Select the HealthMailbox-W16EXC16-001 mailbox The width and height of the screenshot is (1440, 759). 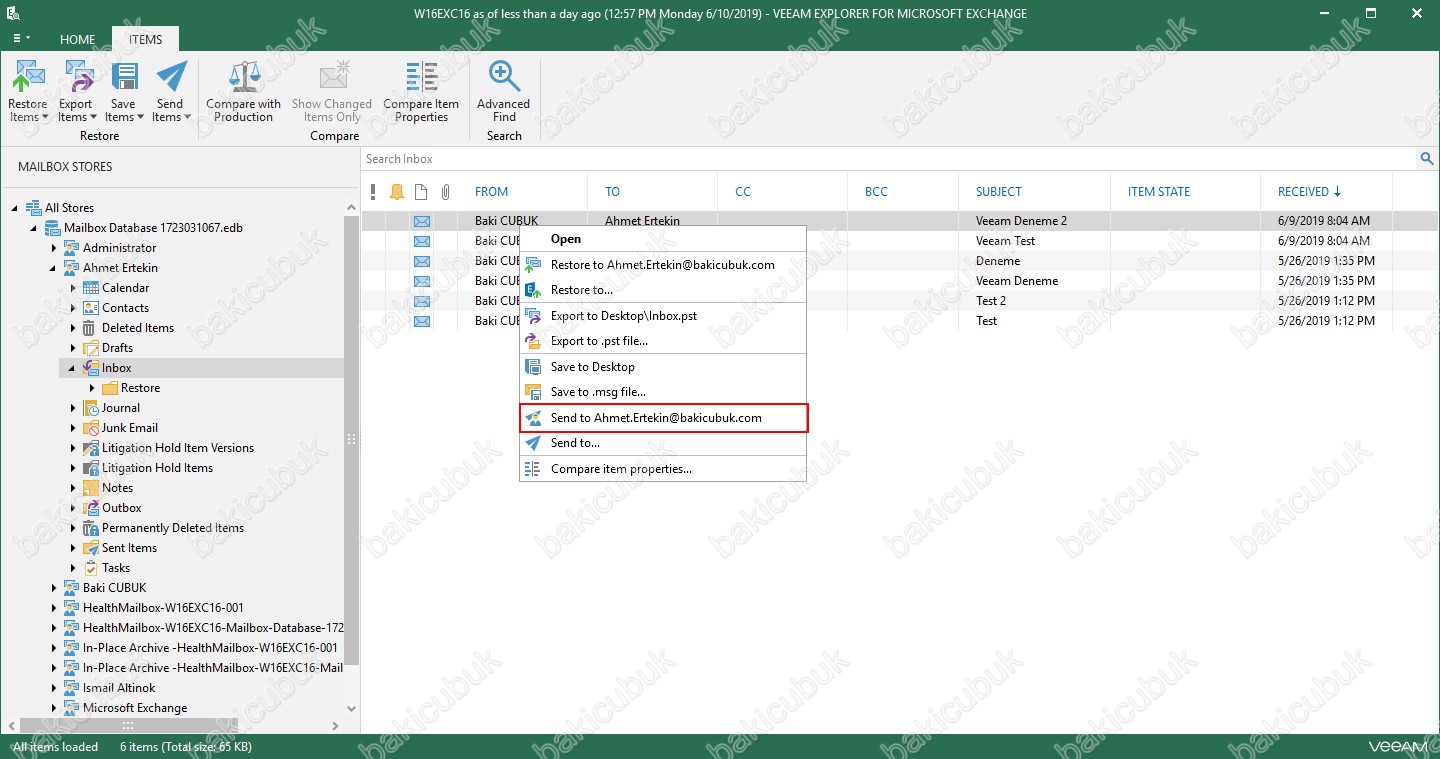(163, 608)
